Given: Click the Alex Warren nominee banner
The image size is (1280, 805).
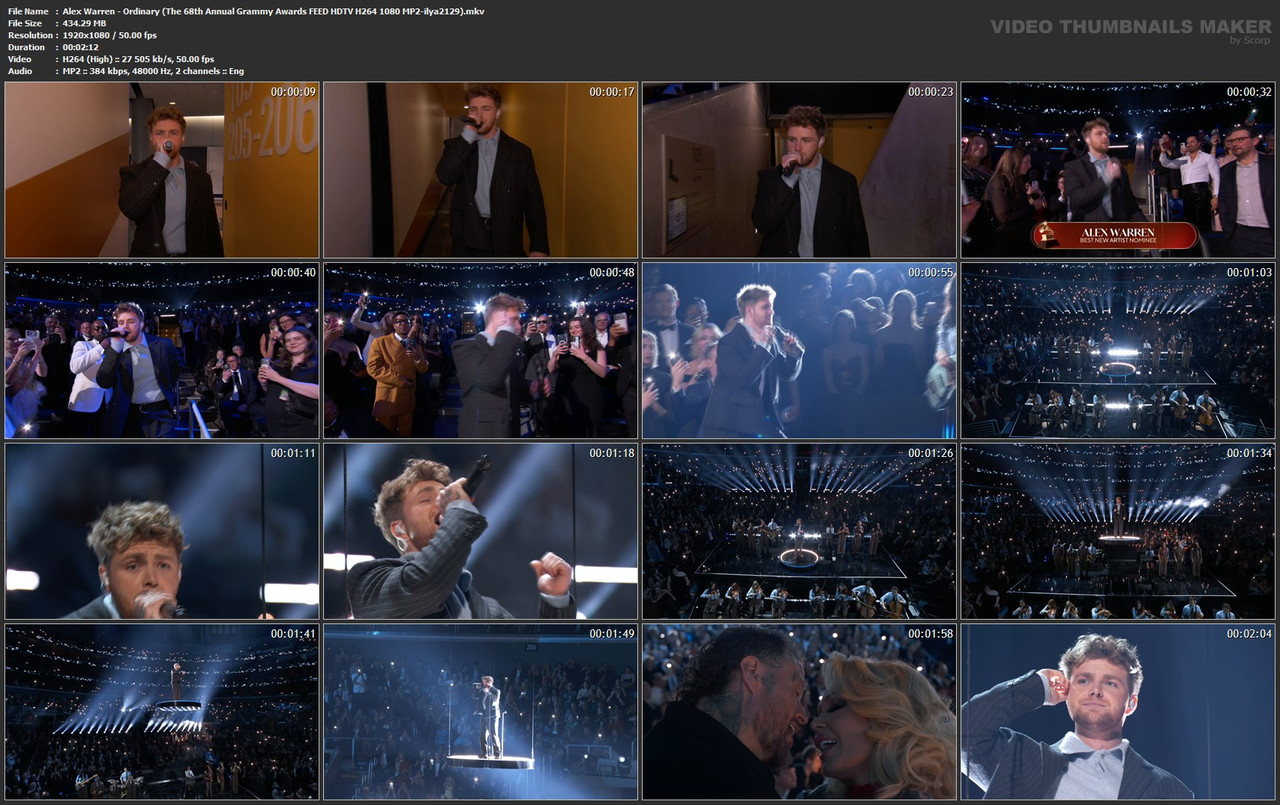Looking at the screenshot, I should [x=1115, y=236].
